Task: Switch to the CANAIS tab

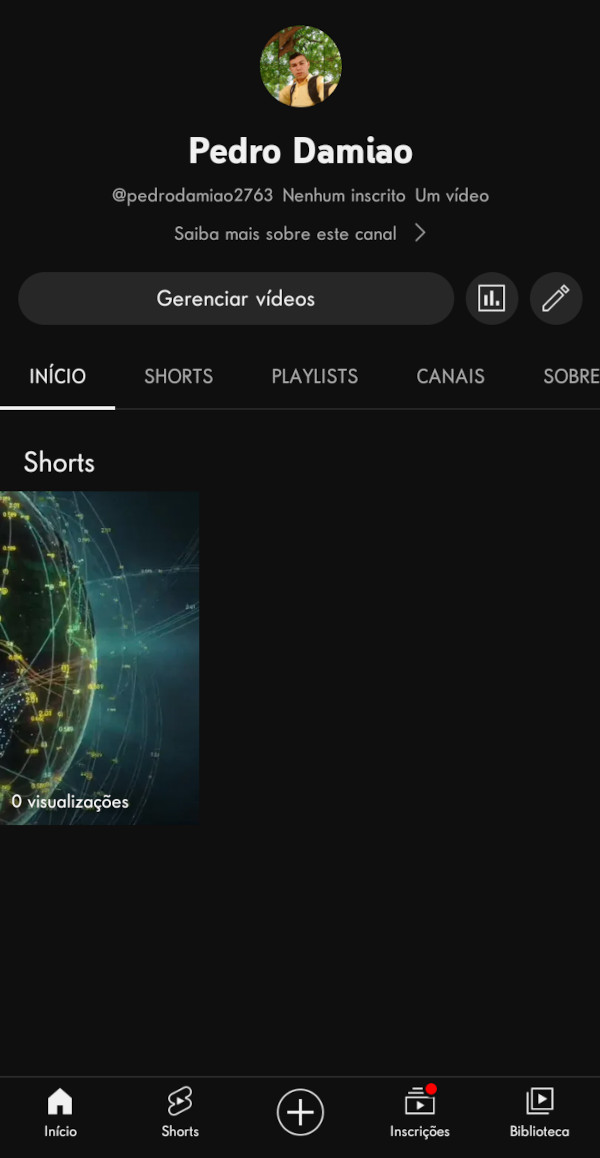Action: pyautogui.click(x=451, y=377)
